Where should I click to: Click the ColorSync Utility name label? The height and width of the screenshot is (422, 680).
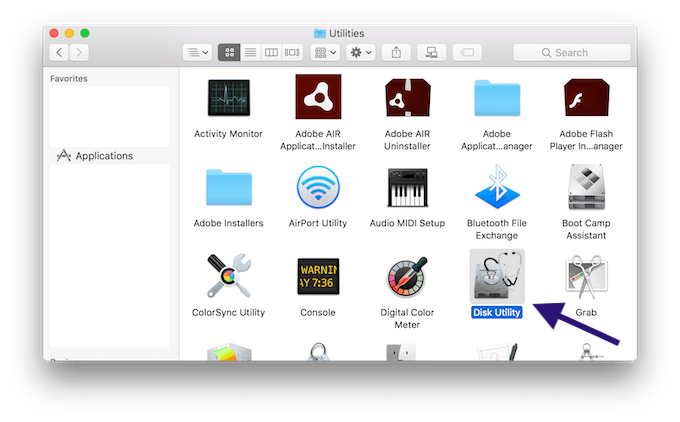click(x=229, y=312)
